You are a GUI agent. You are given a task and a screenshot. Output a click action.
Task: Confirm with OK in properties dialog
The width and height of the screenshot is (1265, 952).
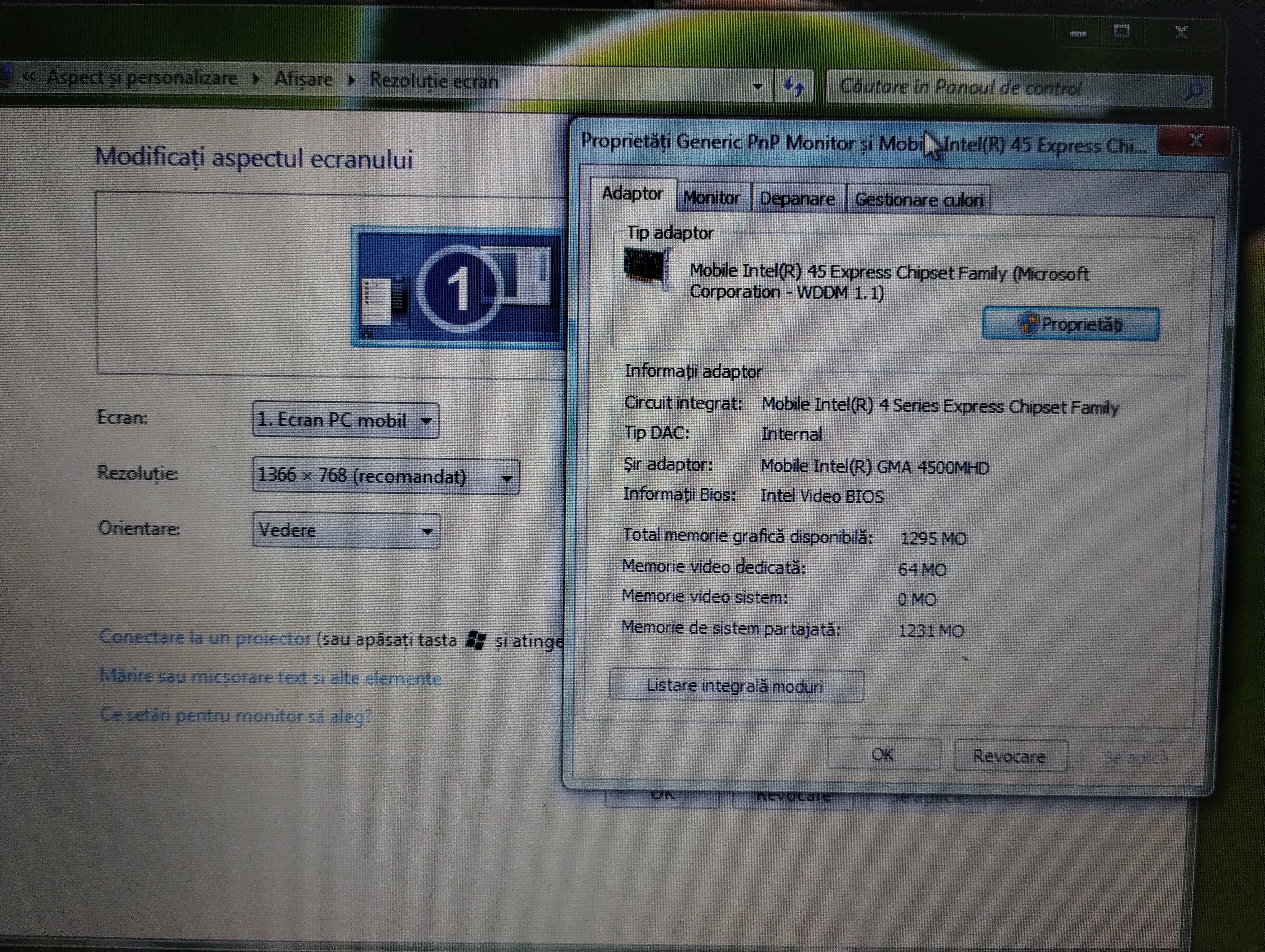click(884, 755)
